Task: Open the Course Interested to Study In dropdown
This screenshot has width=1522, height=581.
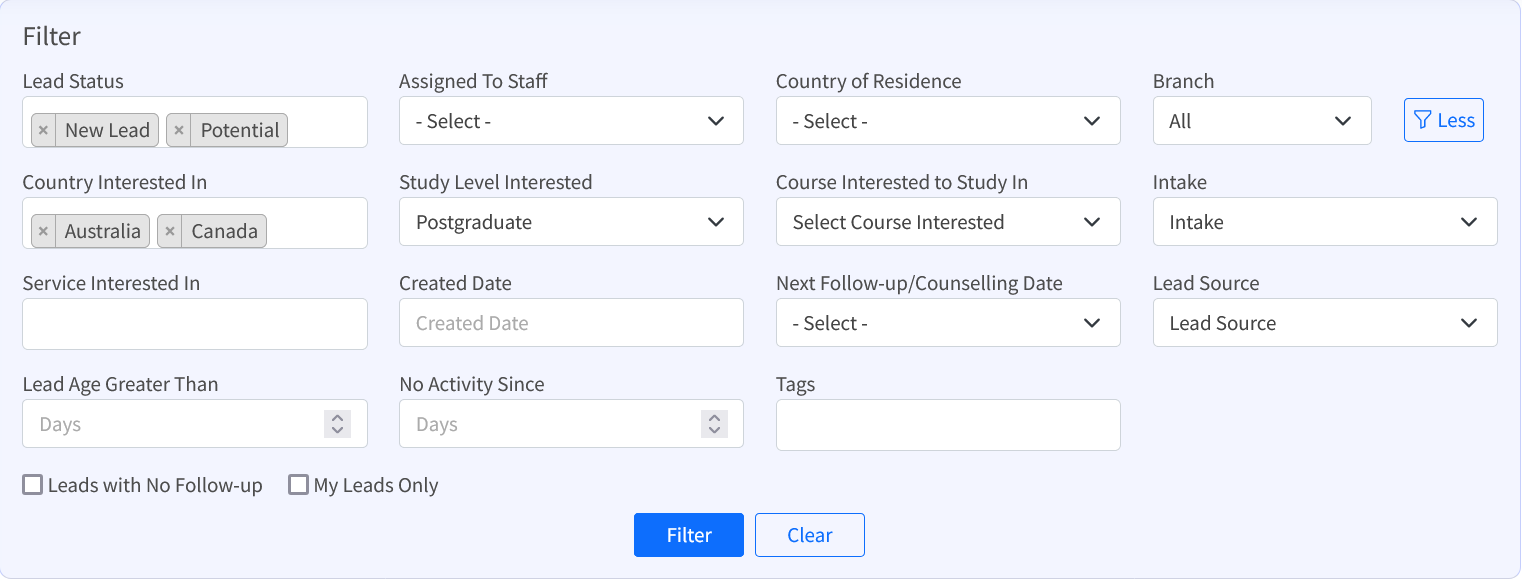Action: 948,222
